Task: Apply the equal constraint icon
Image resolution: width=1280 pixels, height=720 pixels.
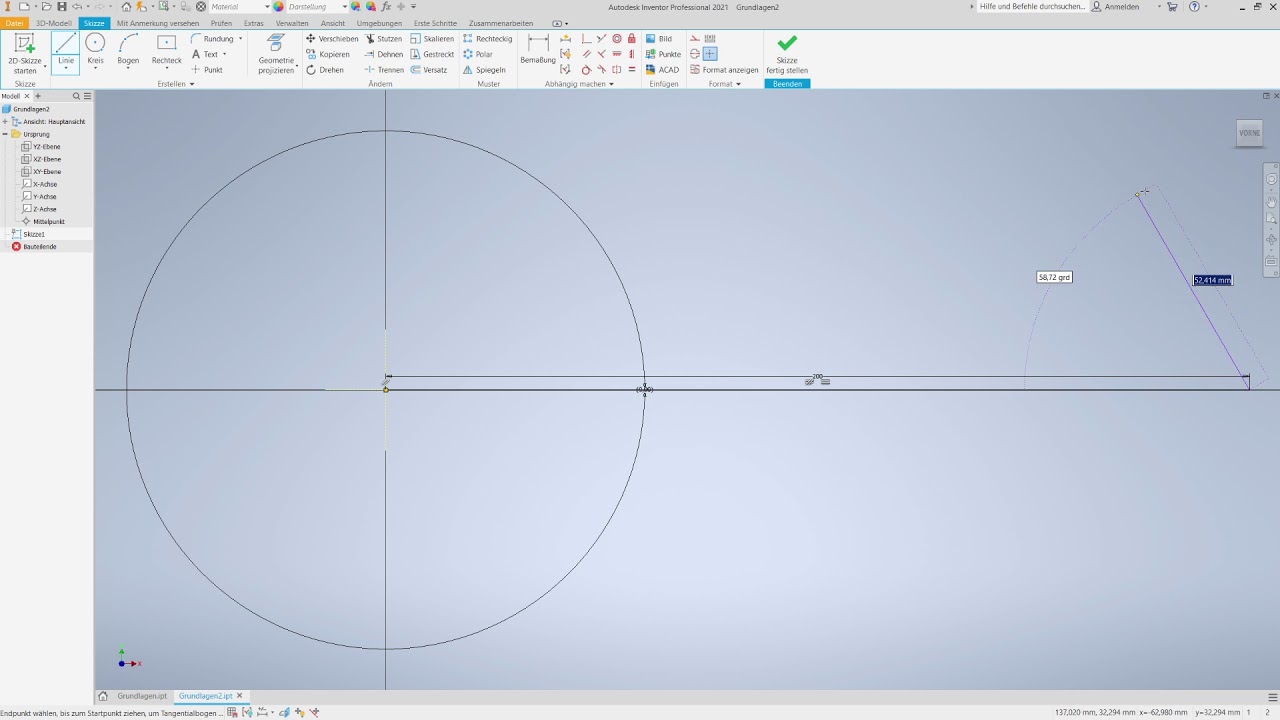Action: pos(632,70)
